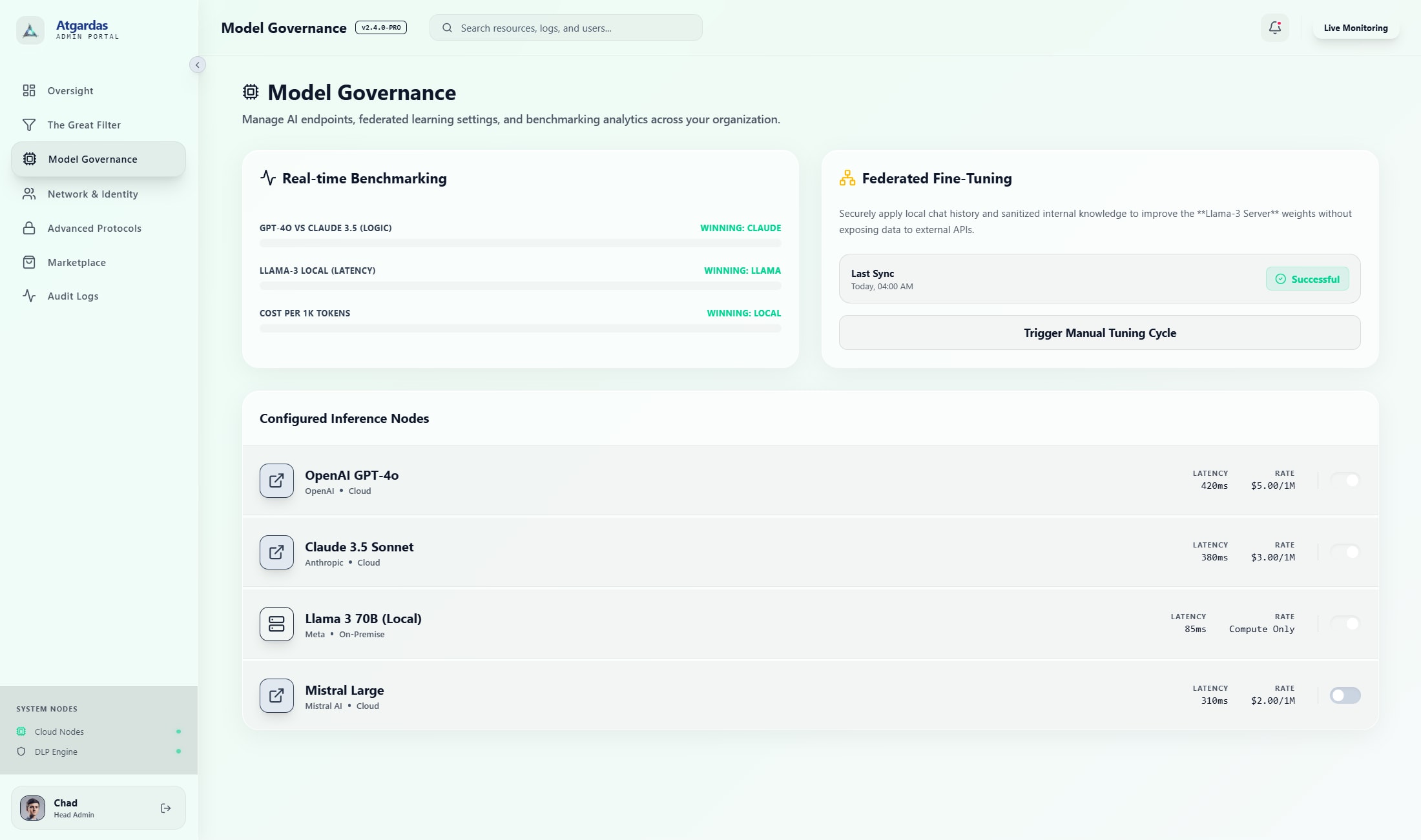Image resolution: width=1421 pixels, height=840 pixels.
Task: Toggle the Llama 3 70B node switch
Action: pyautogui.click(x=1345, y=624)
